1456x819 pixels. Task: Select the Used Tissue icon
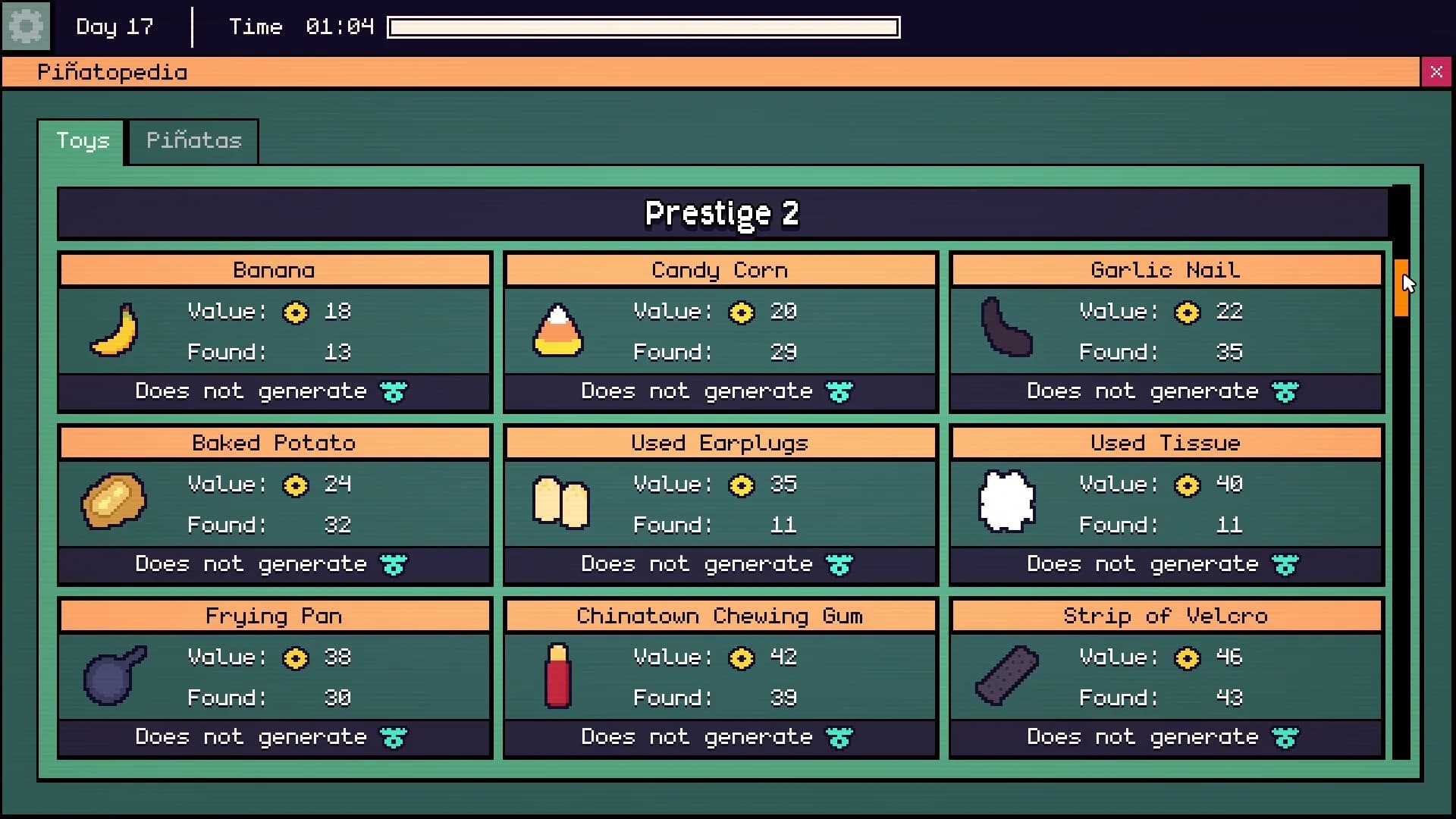coord(1007,501)
